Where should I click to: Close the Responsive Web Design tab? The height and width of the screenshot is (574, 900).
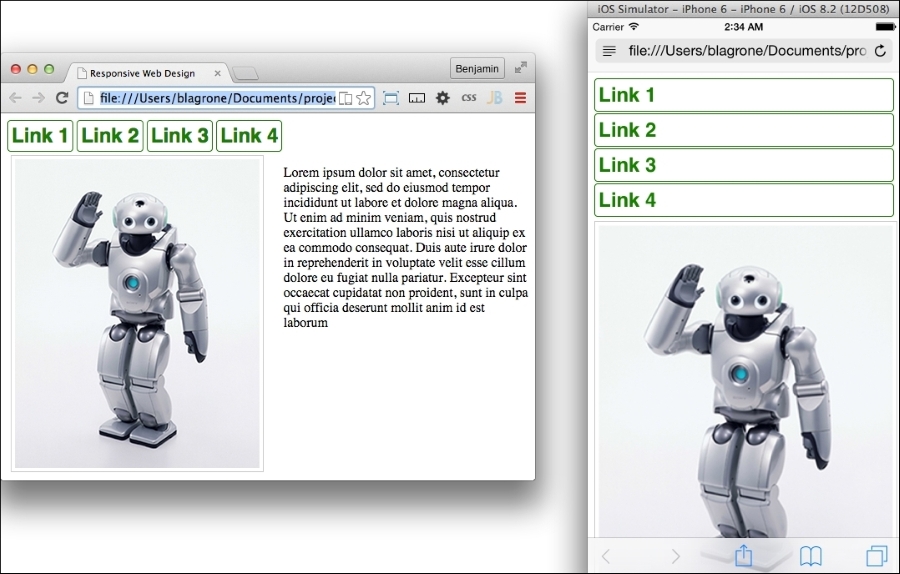tap(218, 73)
